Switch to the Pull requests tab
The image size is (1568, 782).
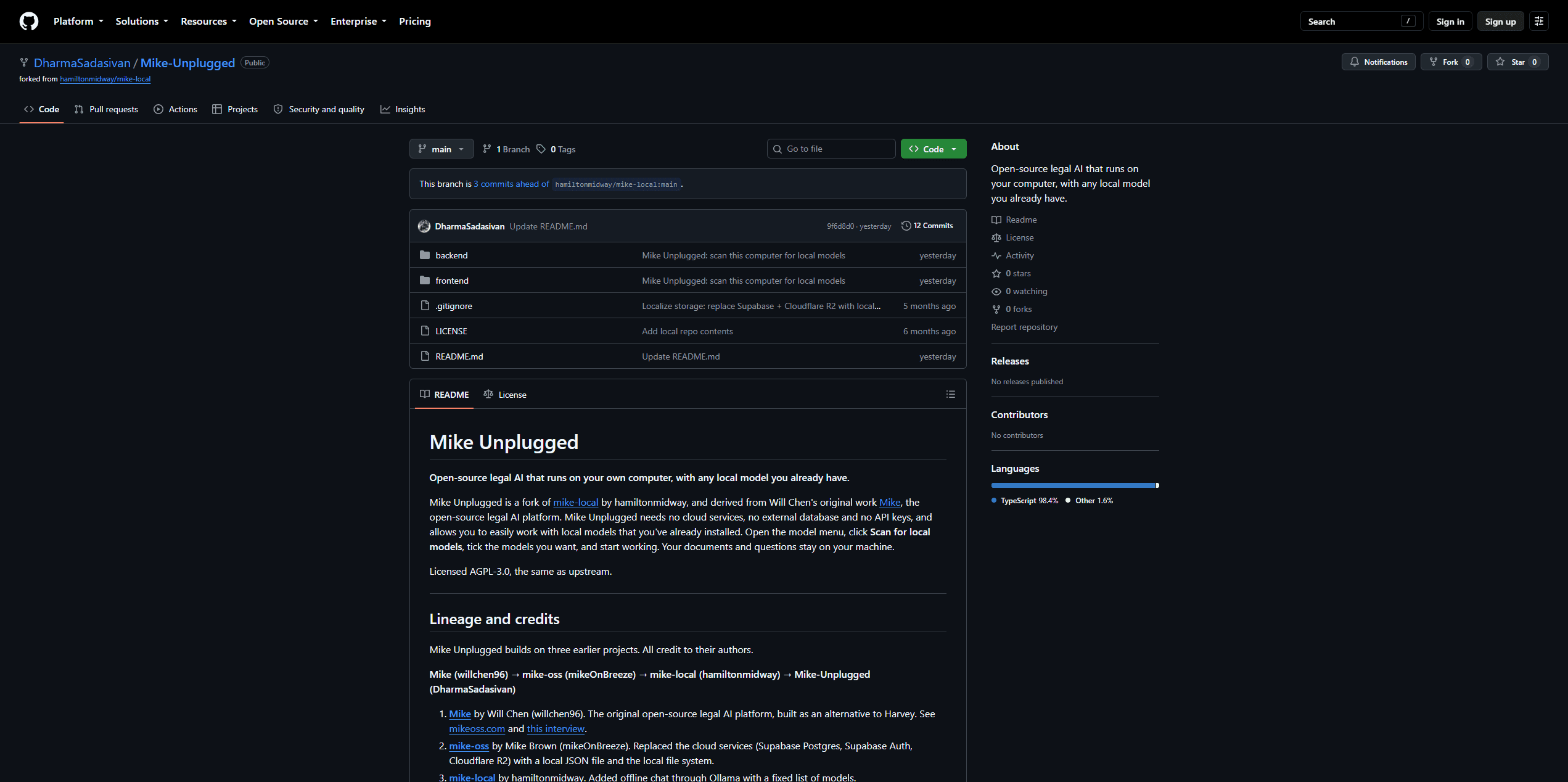coord(106,109)
